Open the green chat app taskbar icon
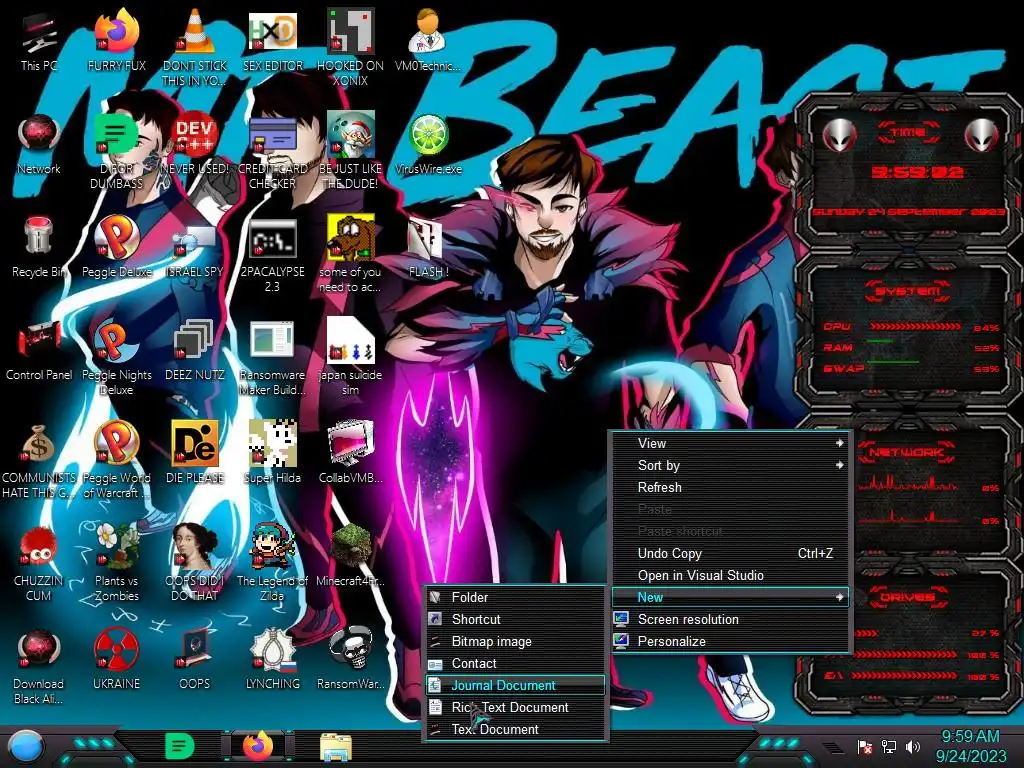The height and width of the screenshot is (768, 1024). [180, 746]
